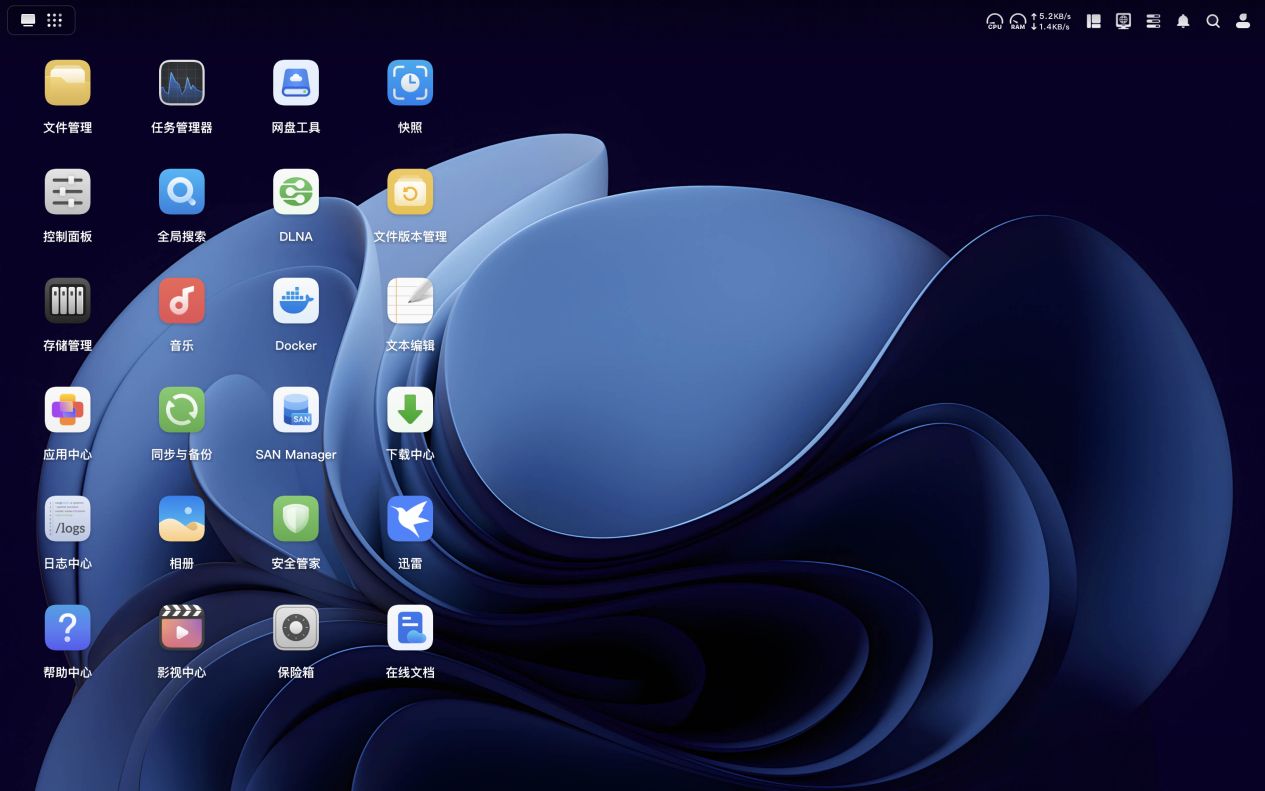
Task: Launch 文件管理 file manager
Action: 67,83
